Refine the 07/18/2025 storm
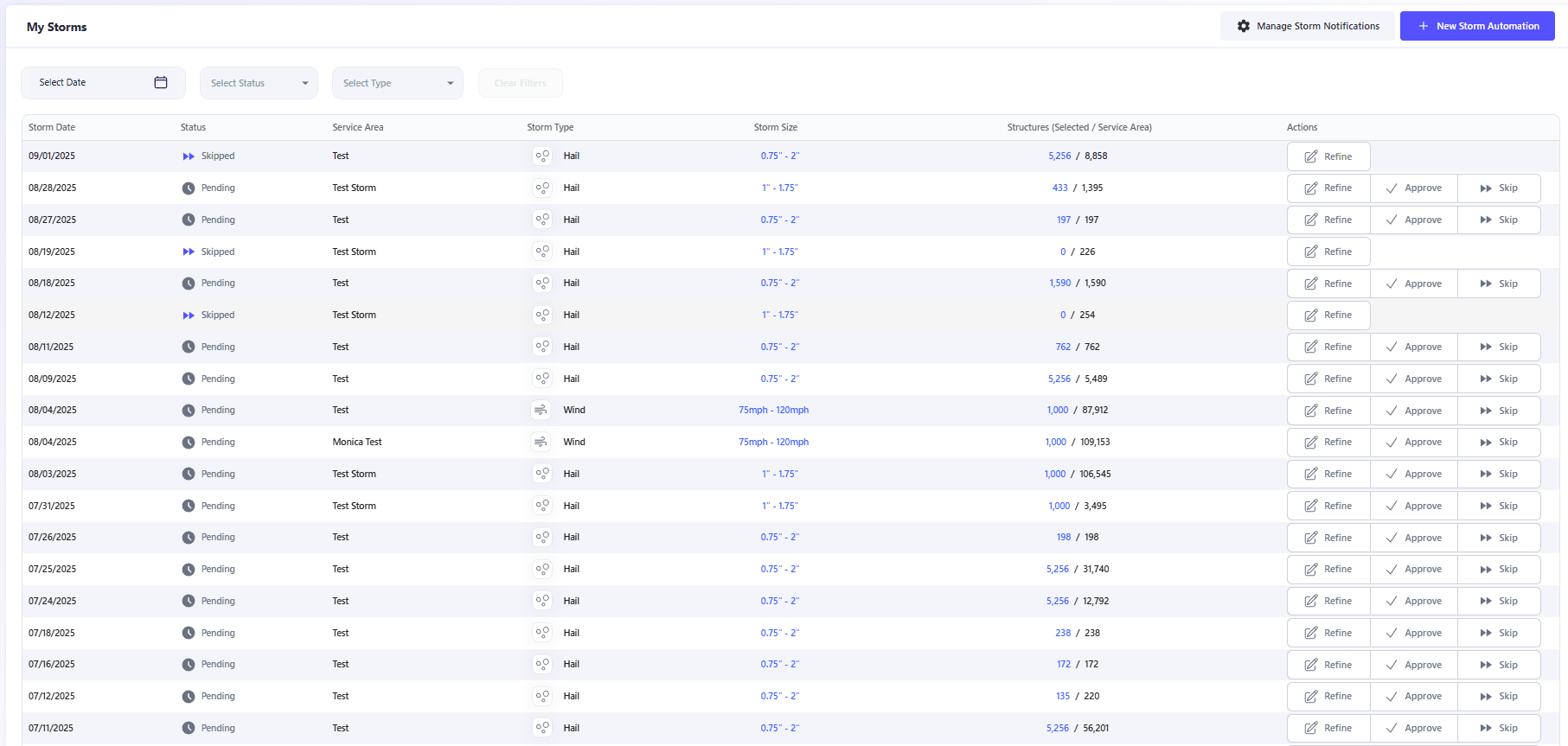 [x=1328, y=633]
